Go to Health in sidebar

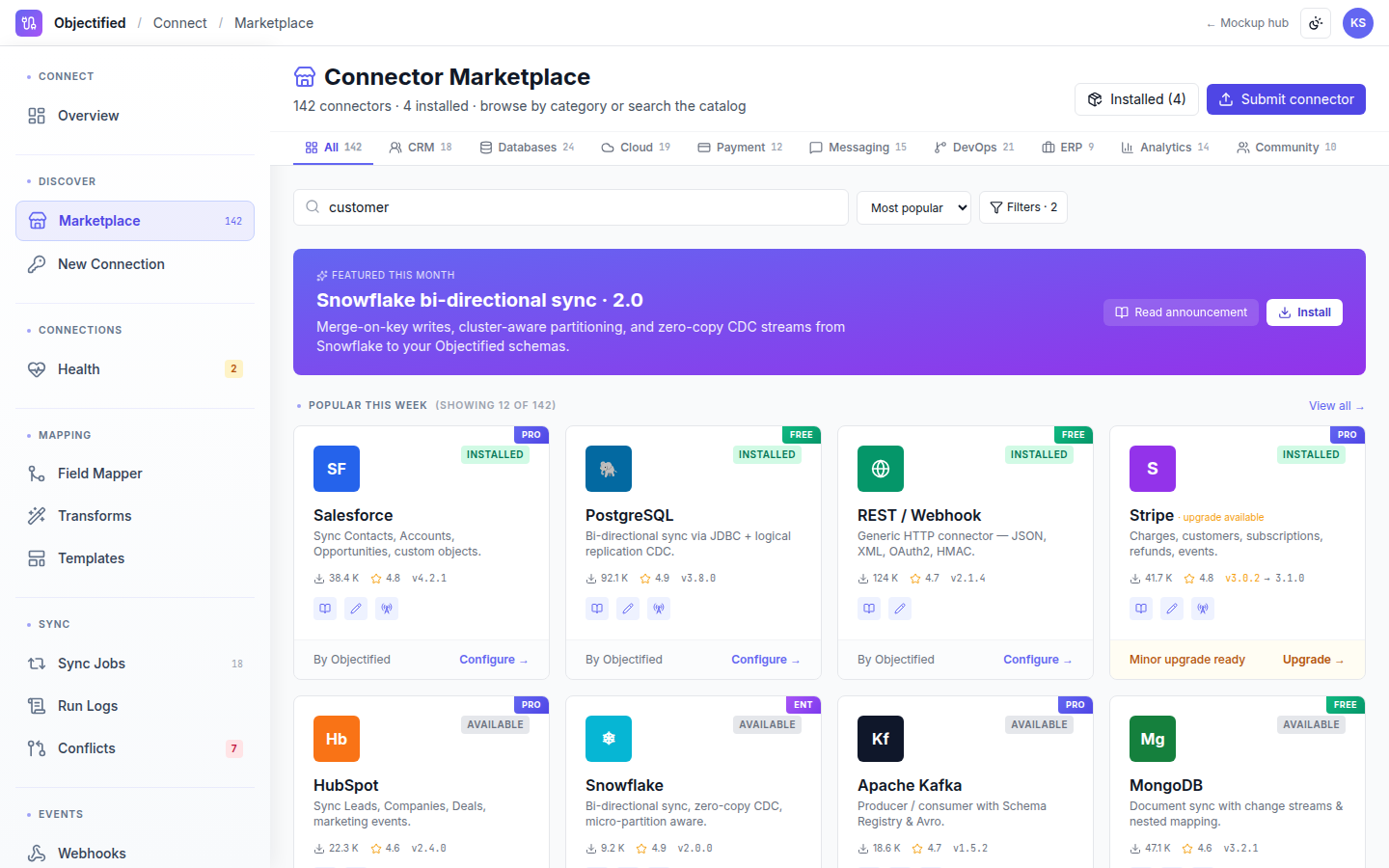(135, 369)
